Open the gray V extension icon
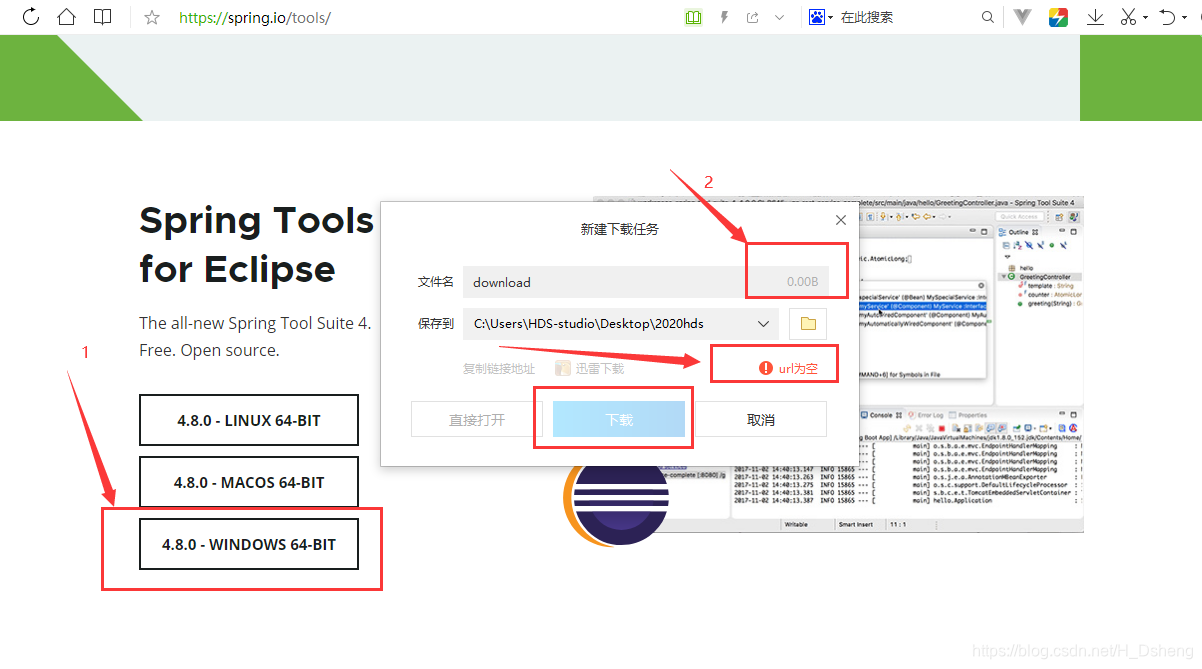This screenshot has height=669, width=1202. 1022,17
